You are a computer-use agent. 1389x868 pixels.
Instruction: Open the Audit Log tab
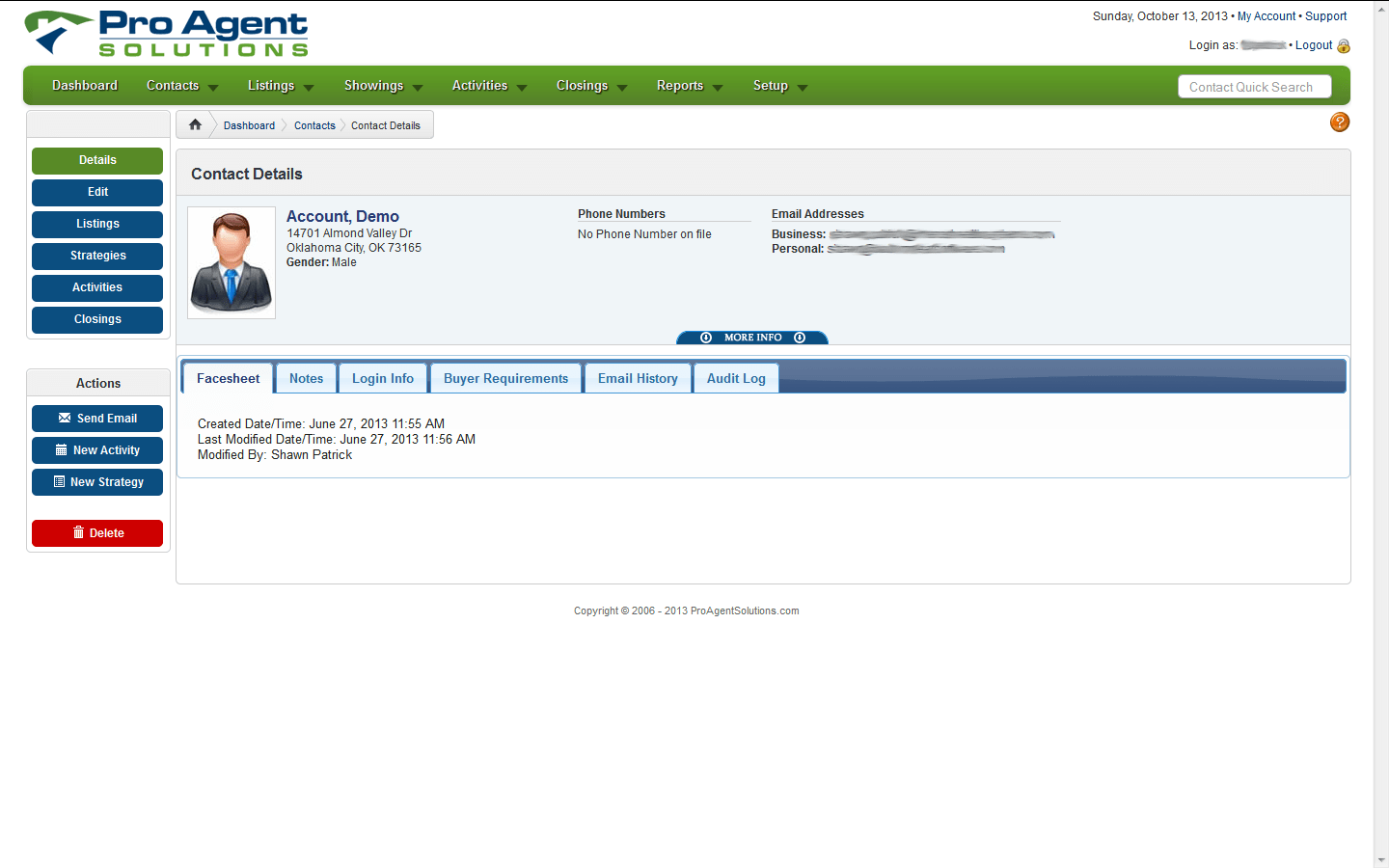(736, 378)
